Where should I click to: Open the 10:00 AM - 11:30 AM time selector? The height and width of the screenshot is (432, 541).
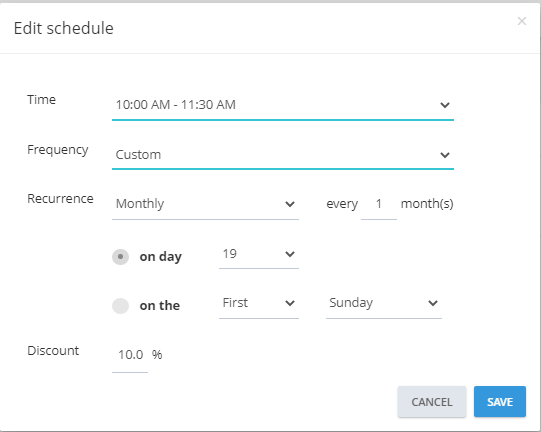point(283,105)
